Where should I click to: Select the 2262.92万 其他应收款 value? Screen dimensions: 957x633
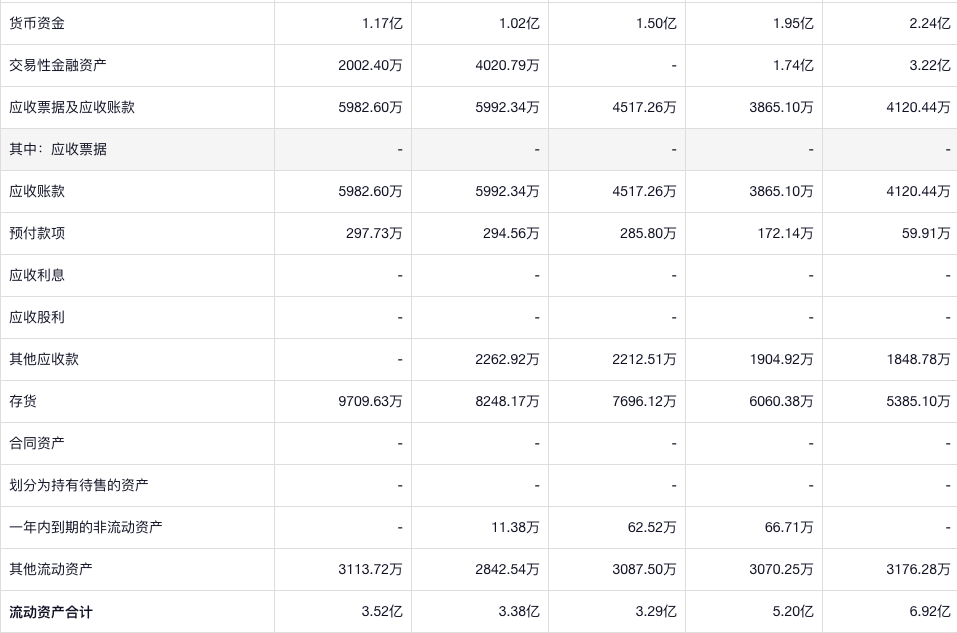tap(507, 359)
